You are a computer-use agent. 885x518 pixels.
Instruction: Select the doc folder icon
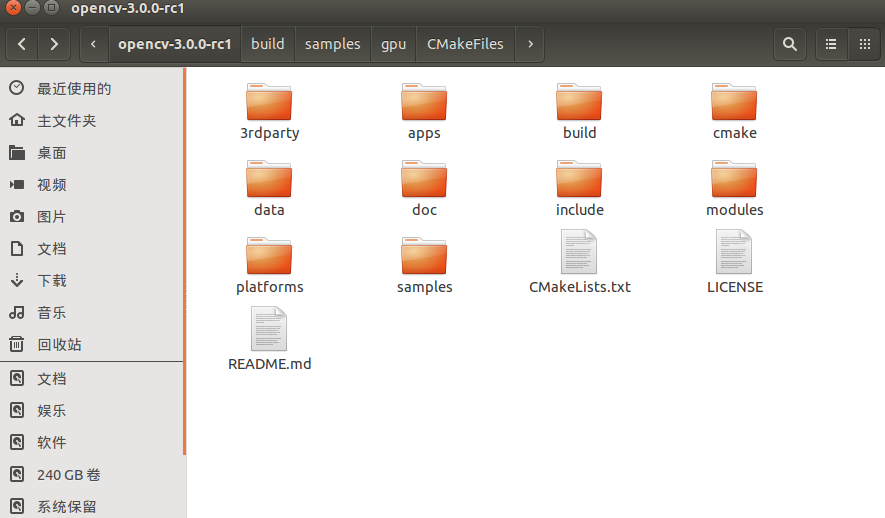[x=424, y=179]
